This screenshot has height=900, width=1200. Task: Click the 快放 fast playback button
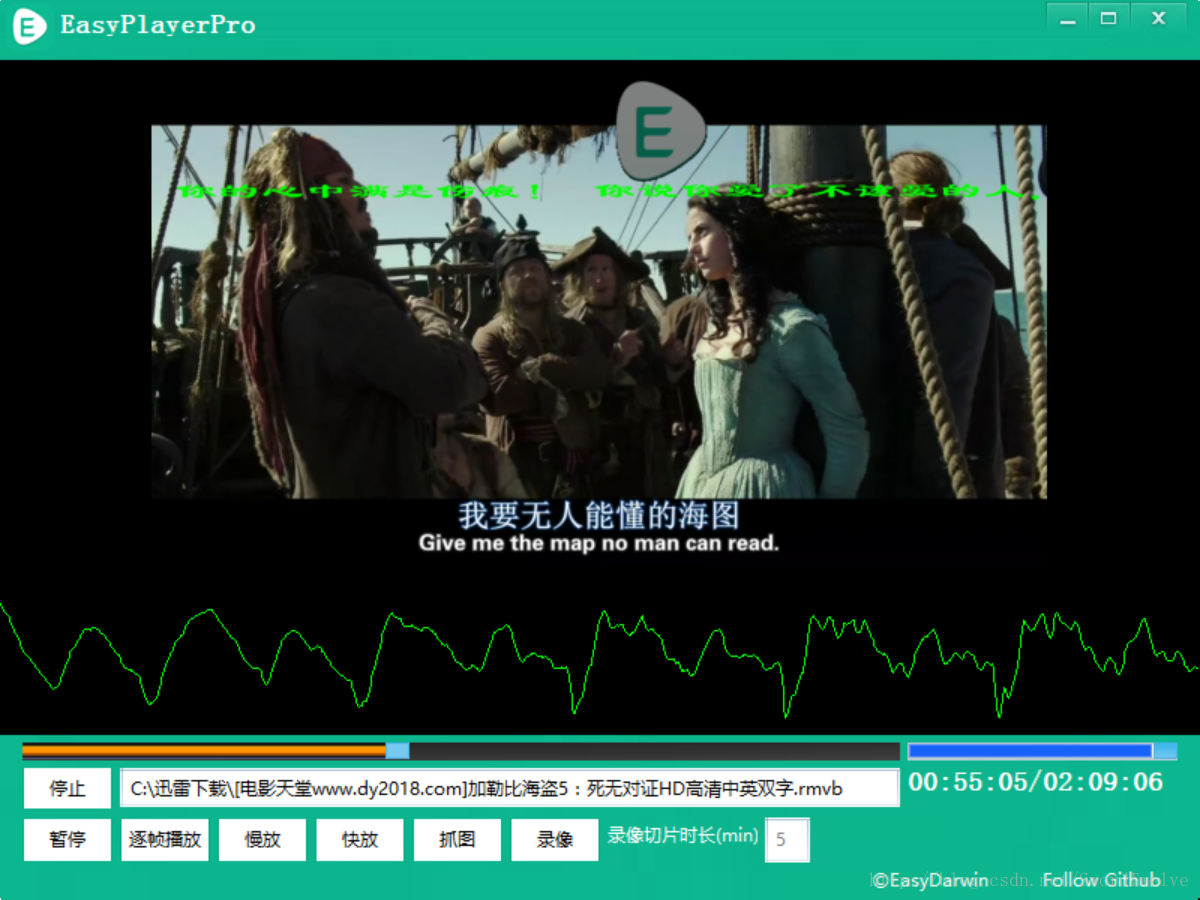coord(360,840)
